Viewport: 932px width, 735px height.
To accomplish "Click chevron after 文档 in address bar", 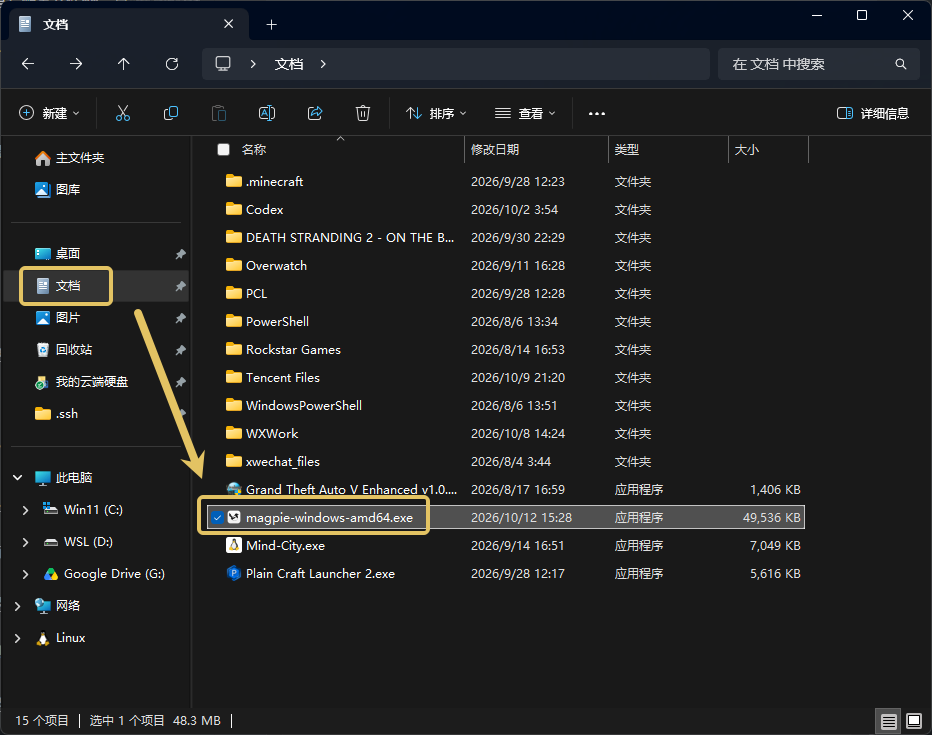I will (323, 64).
